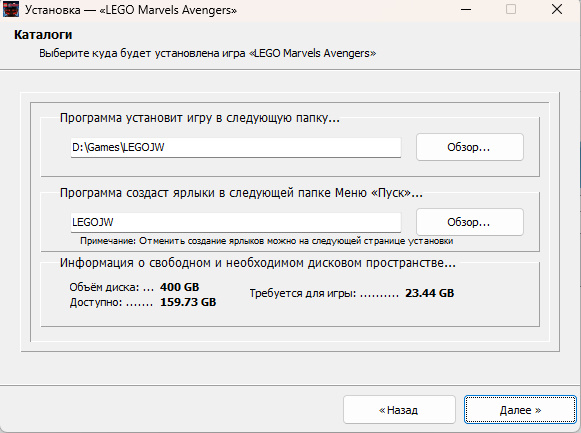The image size is (581, 433).
Task: Go back with the «Назад button
Action: (399, 410)
